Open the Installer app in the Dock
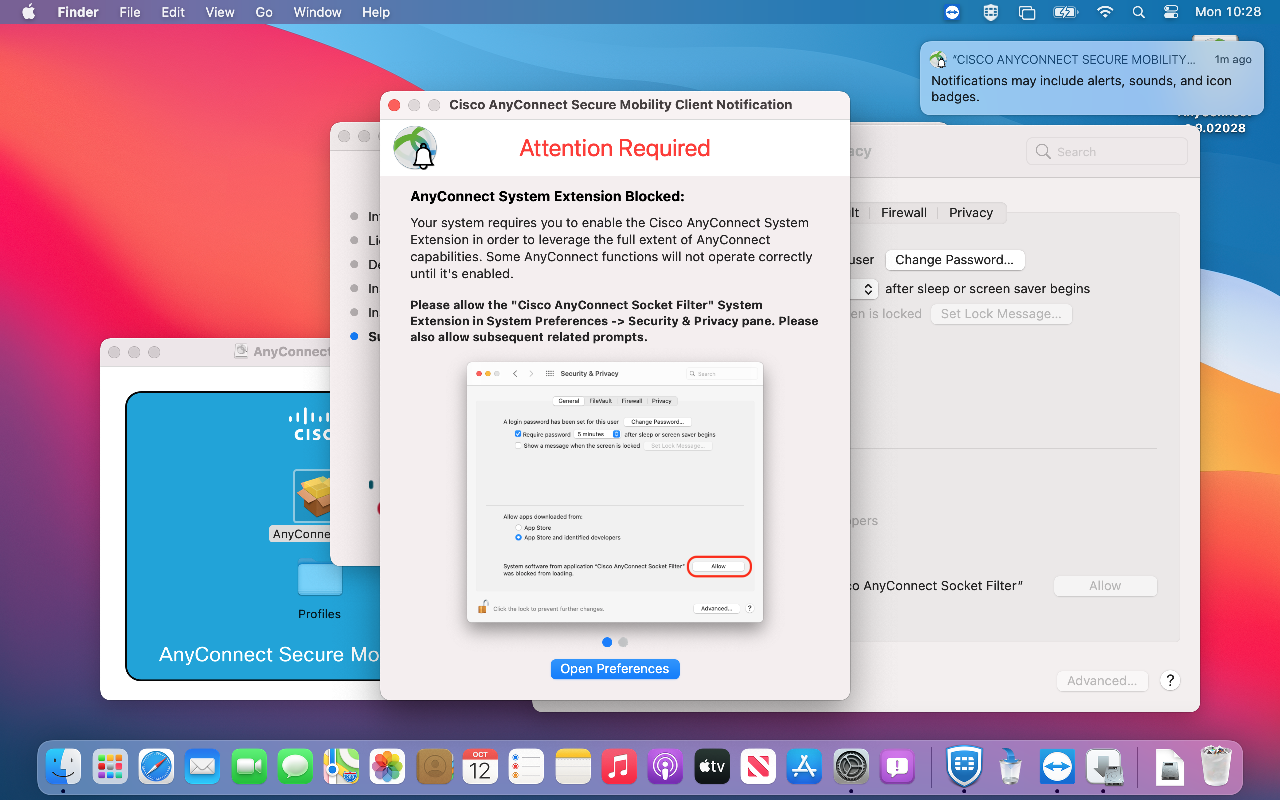This screenshot has width=1280, height=800. click(x=1104, y=767)
